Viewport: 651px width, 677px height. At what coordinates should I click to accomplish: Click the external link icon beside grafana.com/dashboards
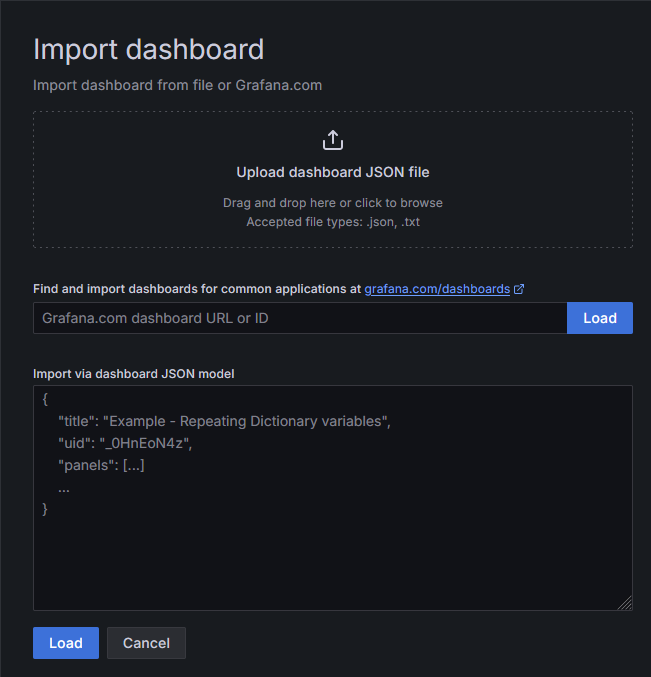coord(519,289)
